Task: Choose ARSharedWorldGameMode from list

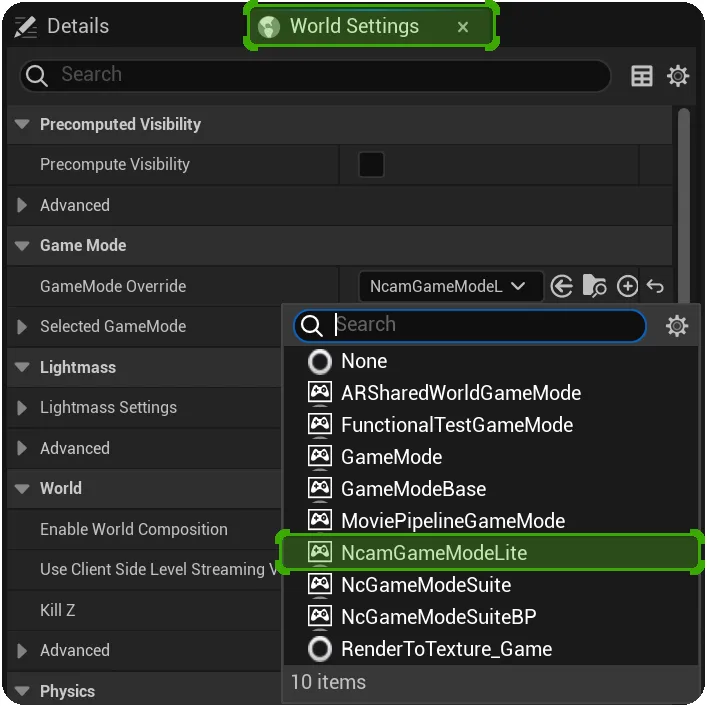Action: pyautogui.click(x=491, y=393)
